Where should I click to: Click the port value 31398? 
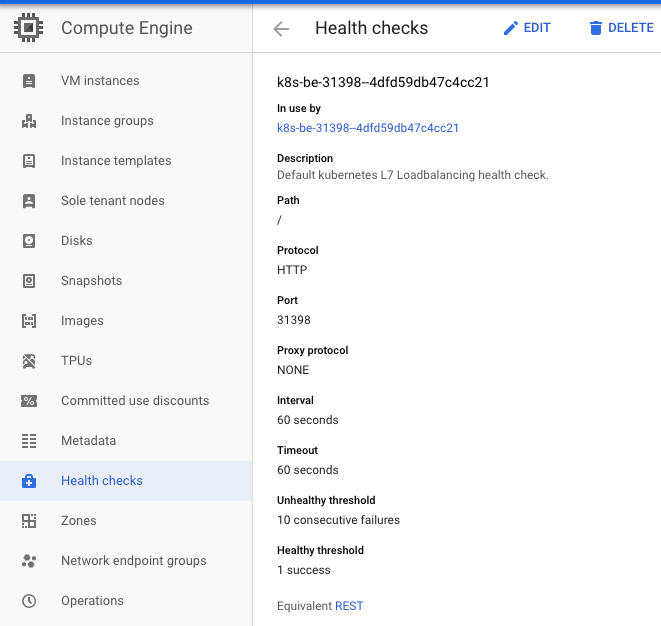click(x=294, y=320)
